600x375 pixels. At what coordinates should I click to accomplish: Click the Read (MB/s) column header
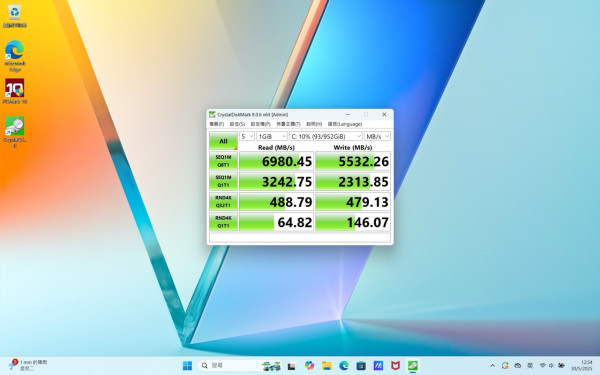276,147
